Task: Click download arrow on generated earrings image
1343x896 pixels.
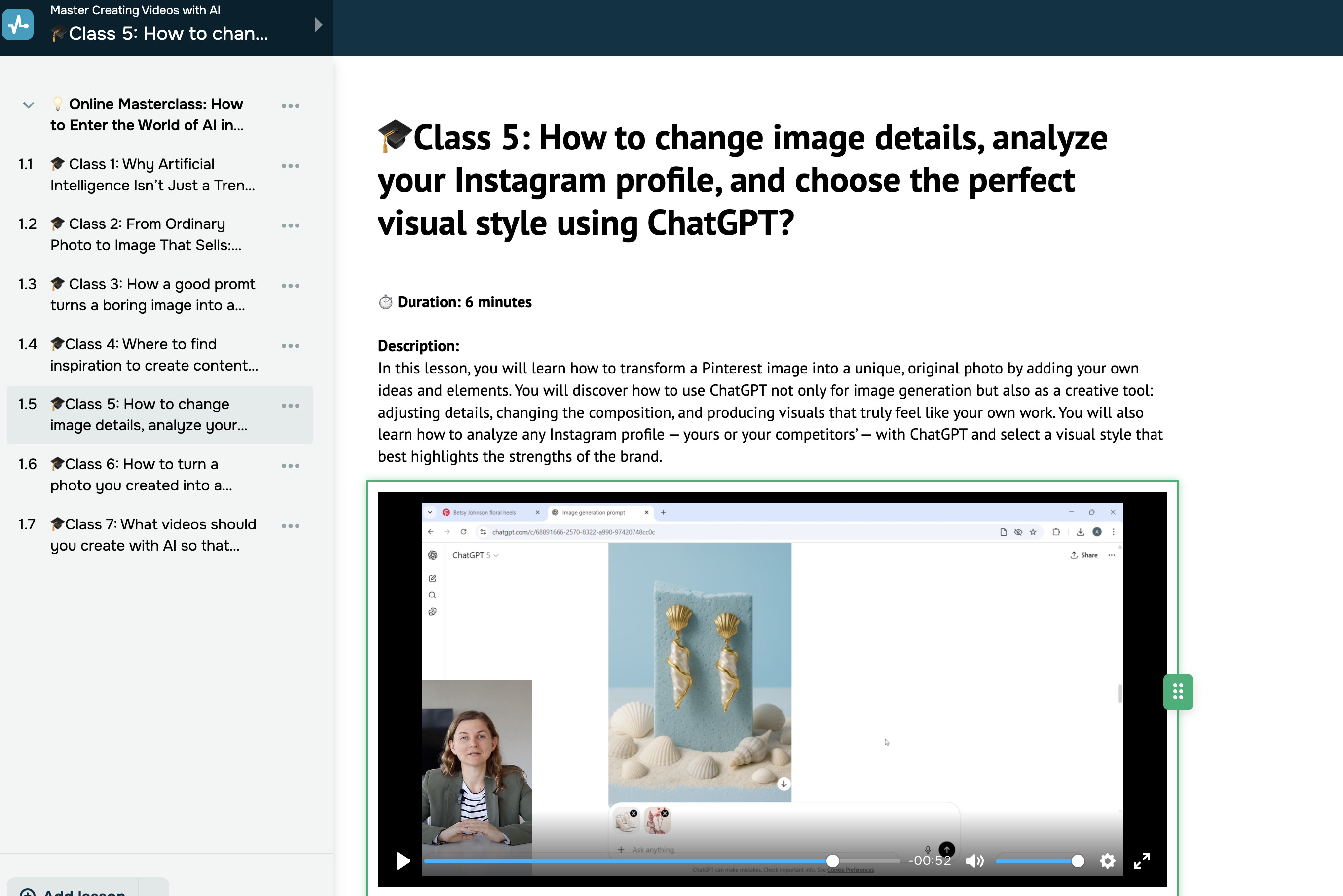Action: pyautogui.click(x=784, y=784)
